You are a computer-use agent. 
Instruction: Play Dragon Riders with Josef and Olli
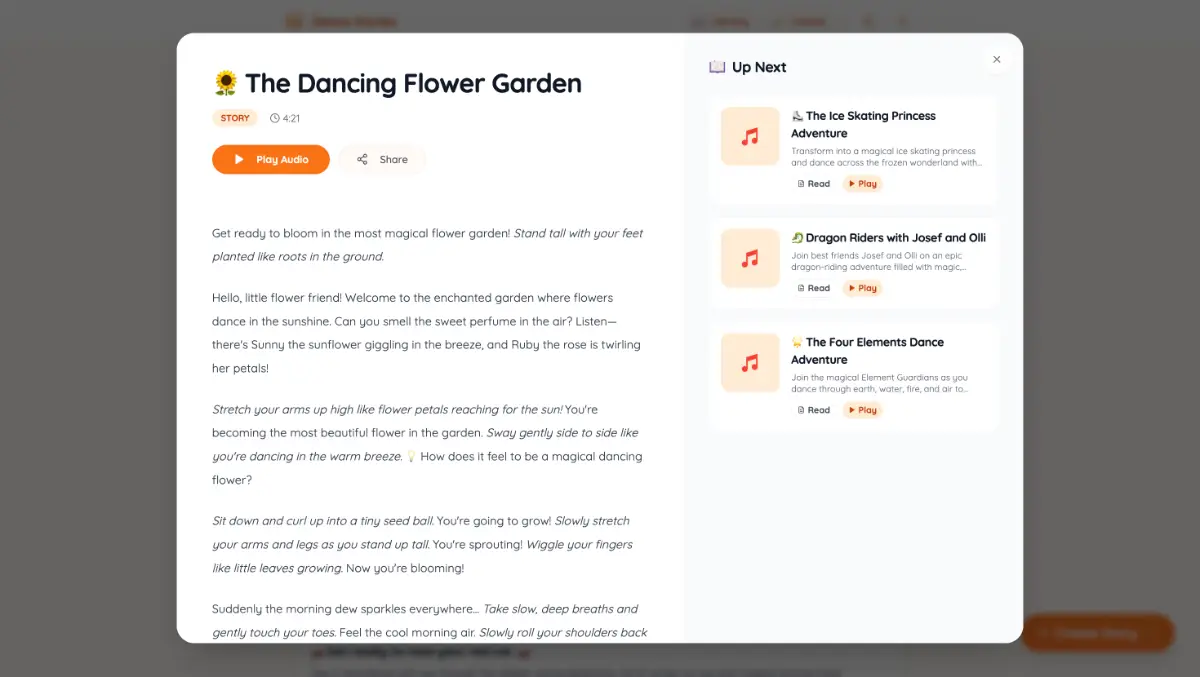(862, 288)
